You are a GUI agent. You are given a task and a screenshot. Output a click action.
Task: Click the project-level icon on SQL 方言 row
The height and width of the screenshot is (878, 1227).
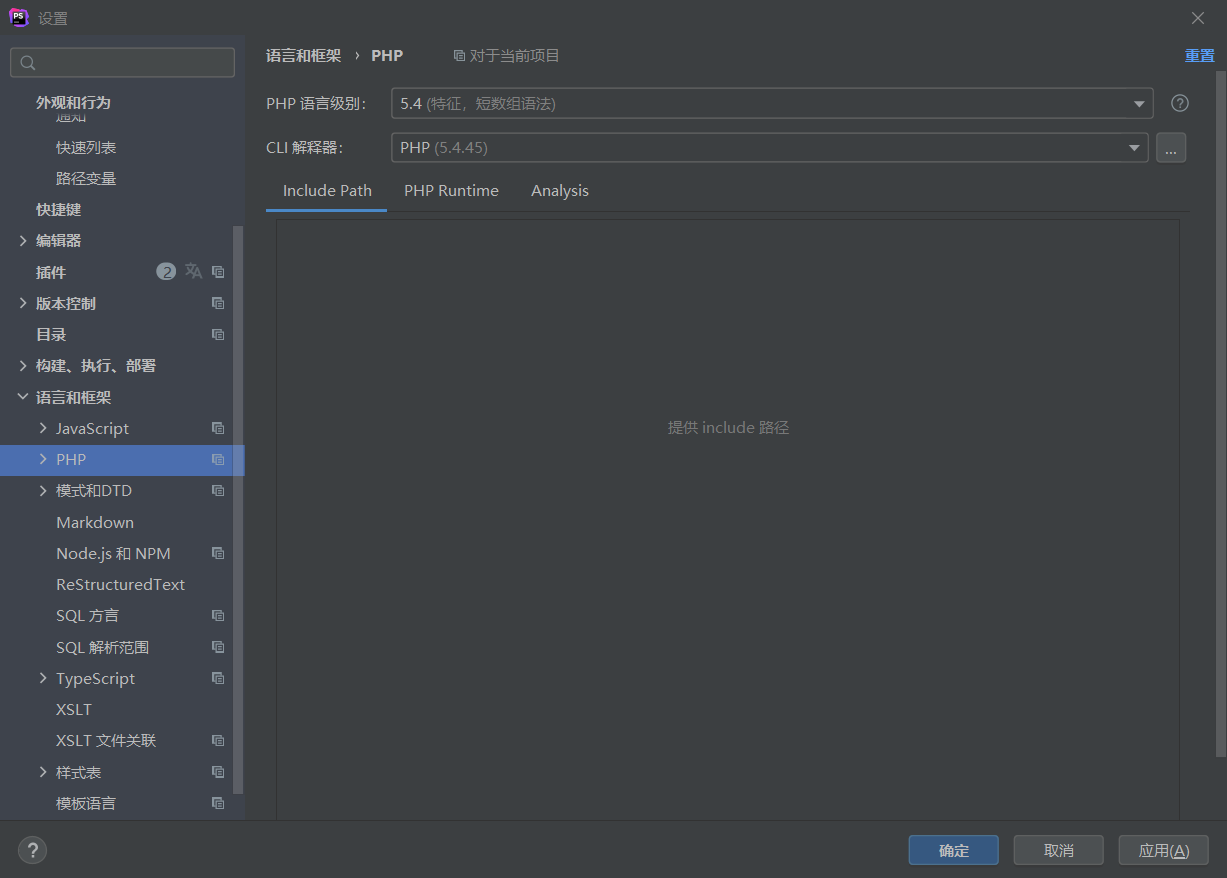tap(218, 616)
